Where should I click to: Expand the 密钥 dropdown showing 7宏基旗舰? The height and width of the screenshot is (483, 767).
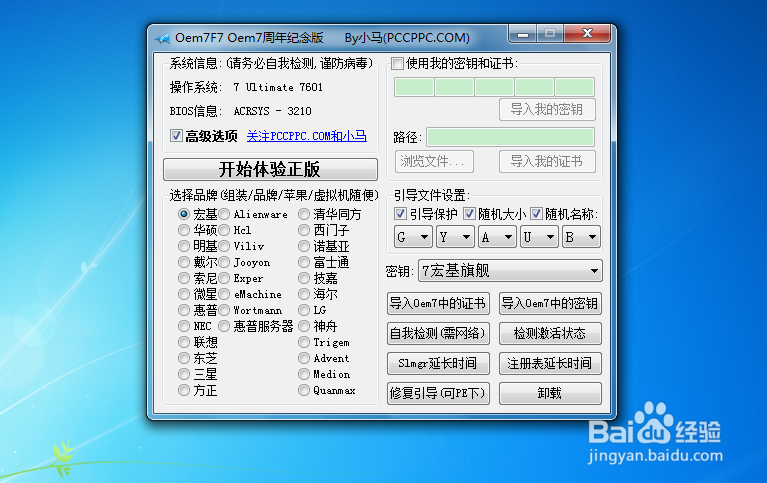[510, 271]
